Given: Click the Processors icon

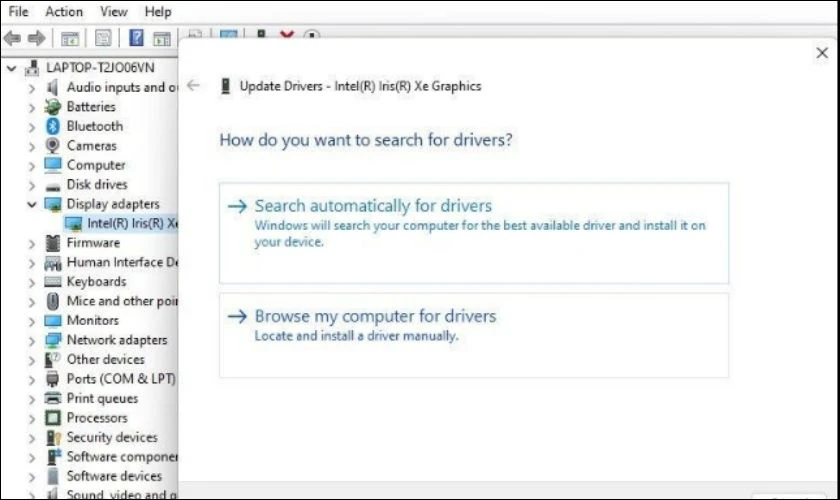Looking at the screenshot, I should [x=52, y=417].
